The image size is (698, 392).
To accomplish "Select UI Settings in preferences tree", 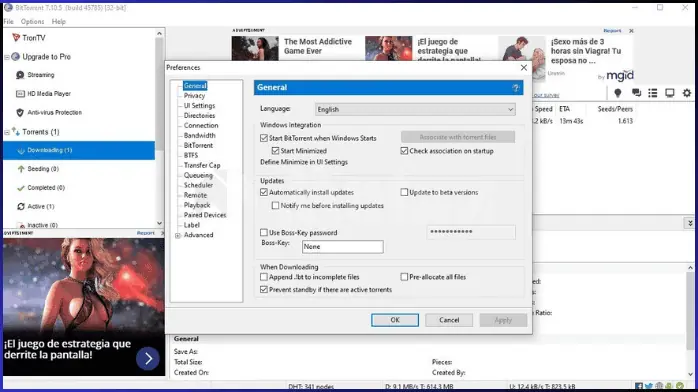I will [x=199, y=106].
